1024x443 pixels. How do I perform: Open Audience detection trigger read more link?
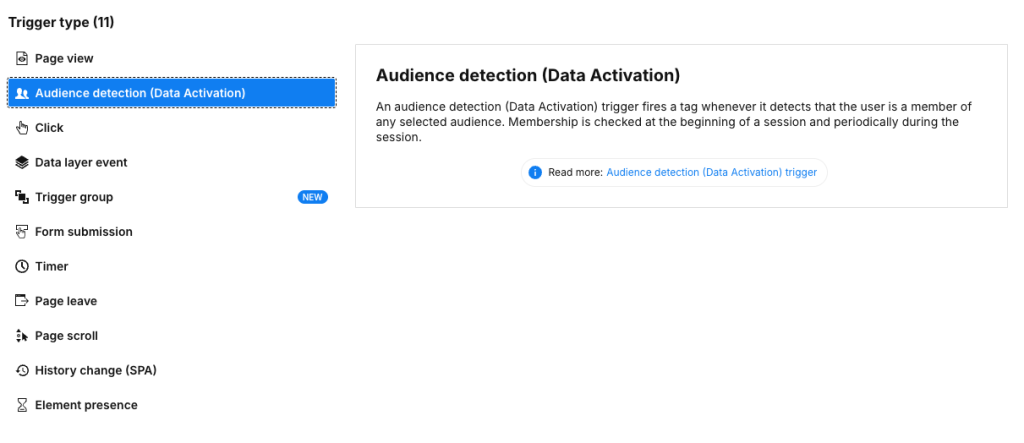(711, 173)
